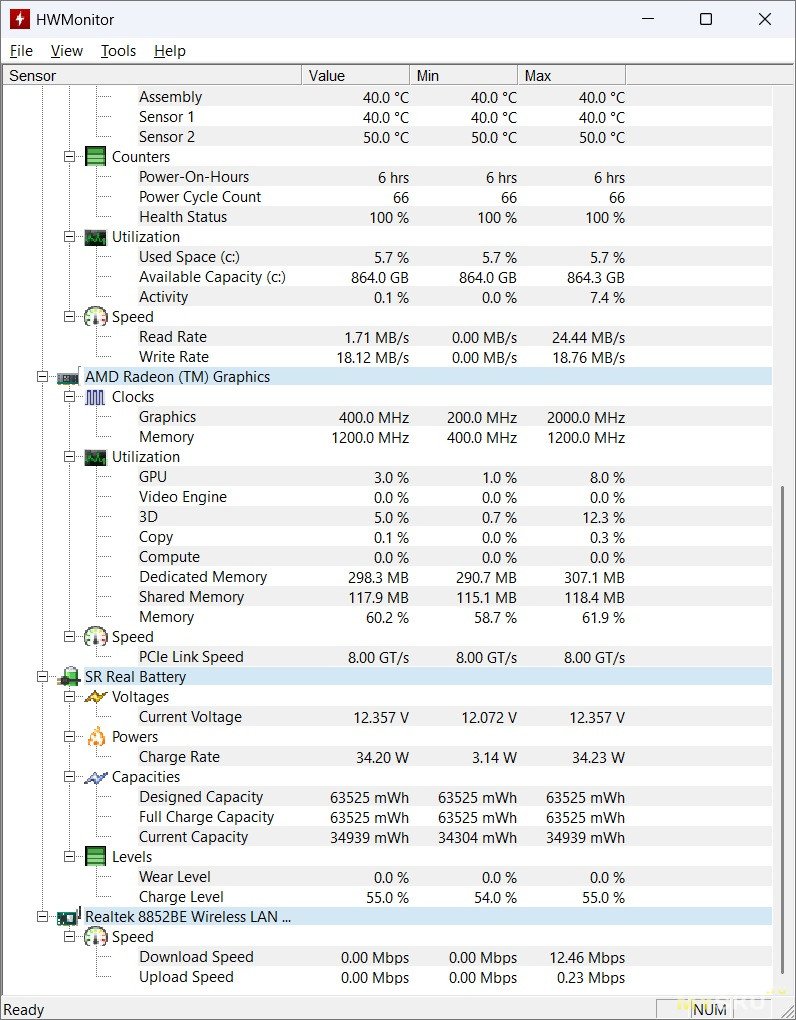Click the Counters green icon
The height and width of the screenshot is (1020, 796).
(95, 157)
